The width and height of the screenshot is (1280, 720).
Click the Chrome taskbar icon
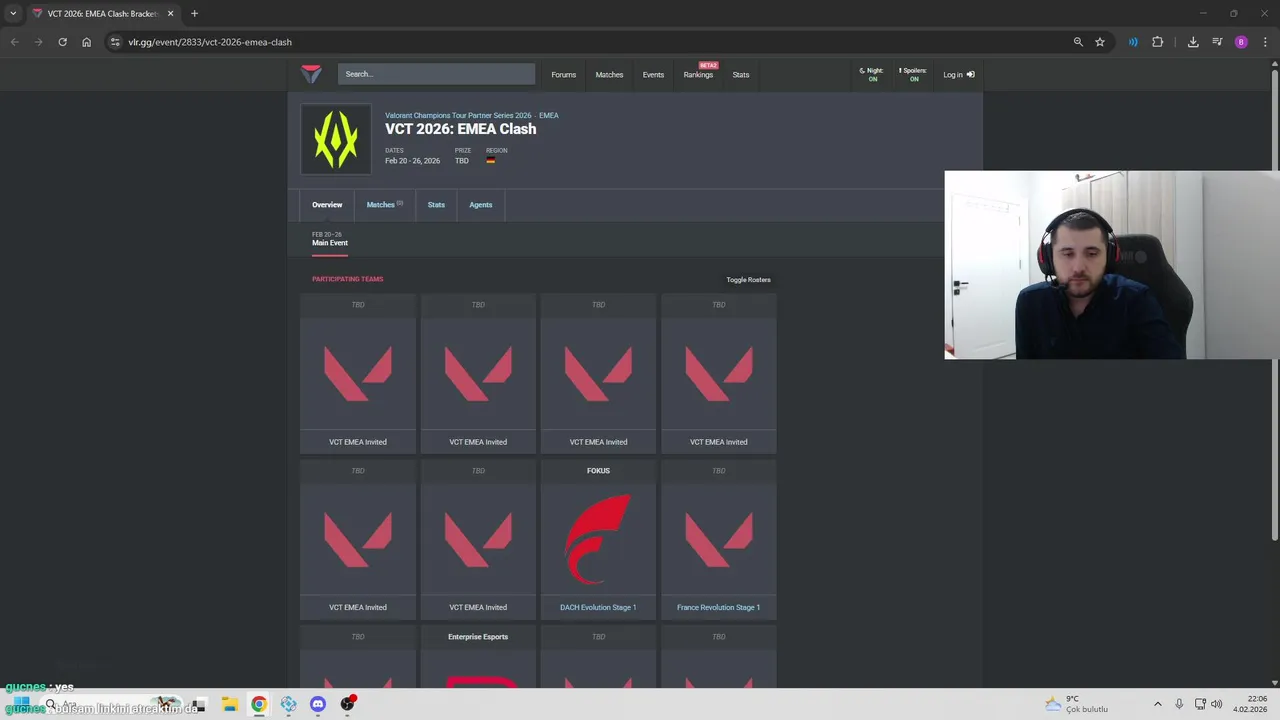pyautogui.click(x=259, y=704)
